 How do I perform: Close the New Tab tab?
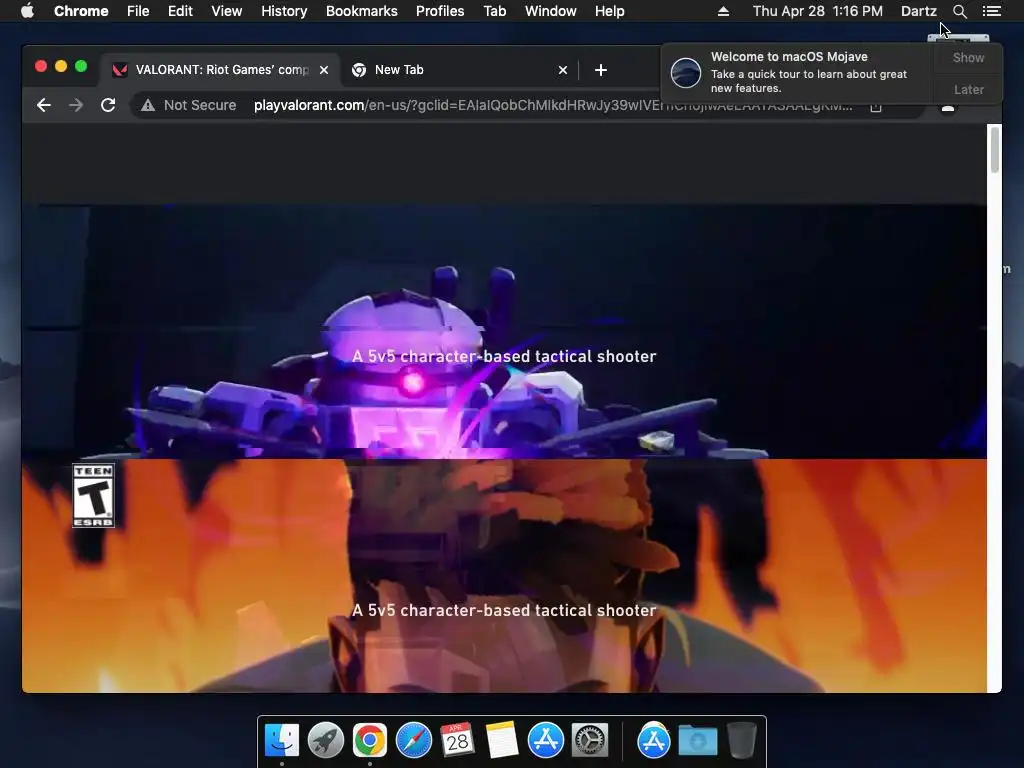coord(563,70)
